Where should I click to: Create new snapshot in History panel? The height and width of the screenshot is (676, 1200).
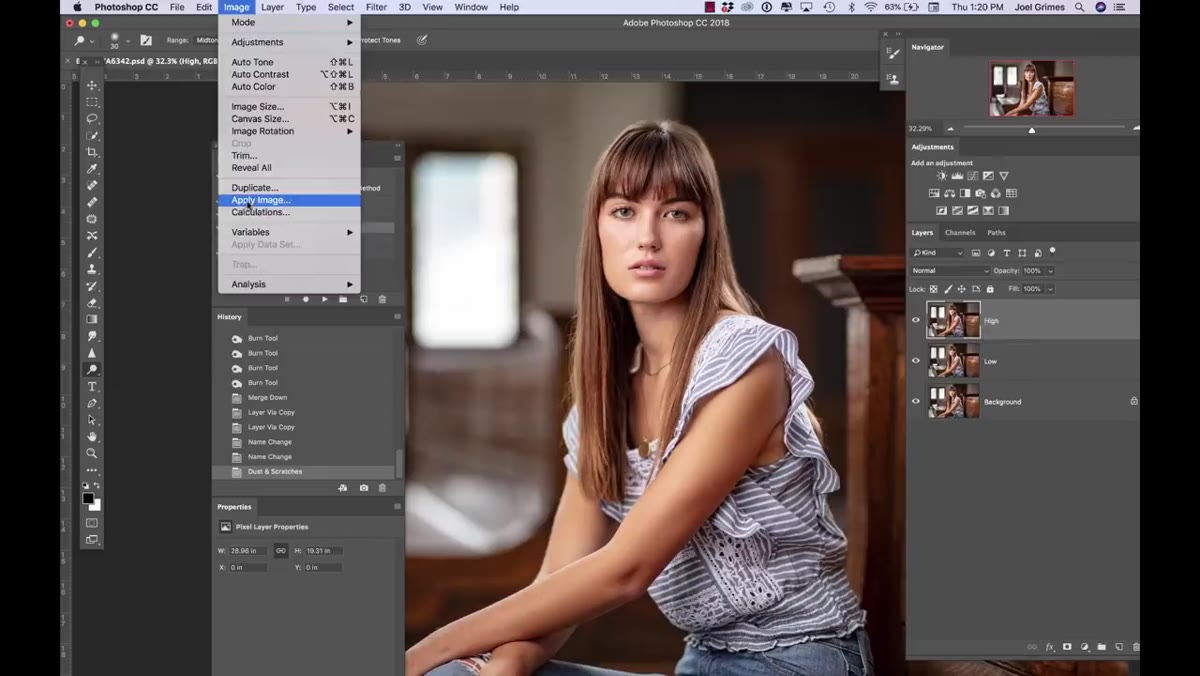[363, 488]
